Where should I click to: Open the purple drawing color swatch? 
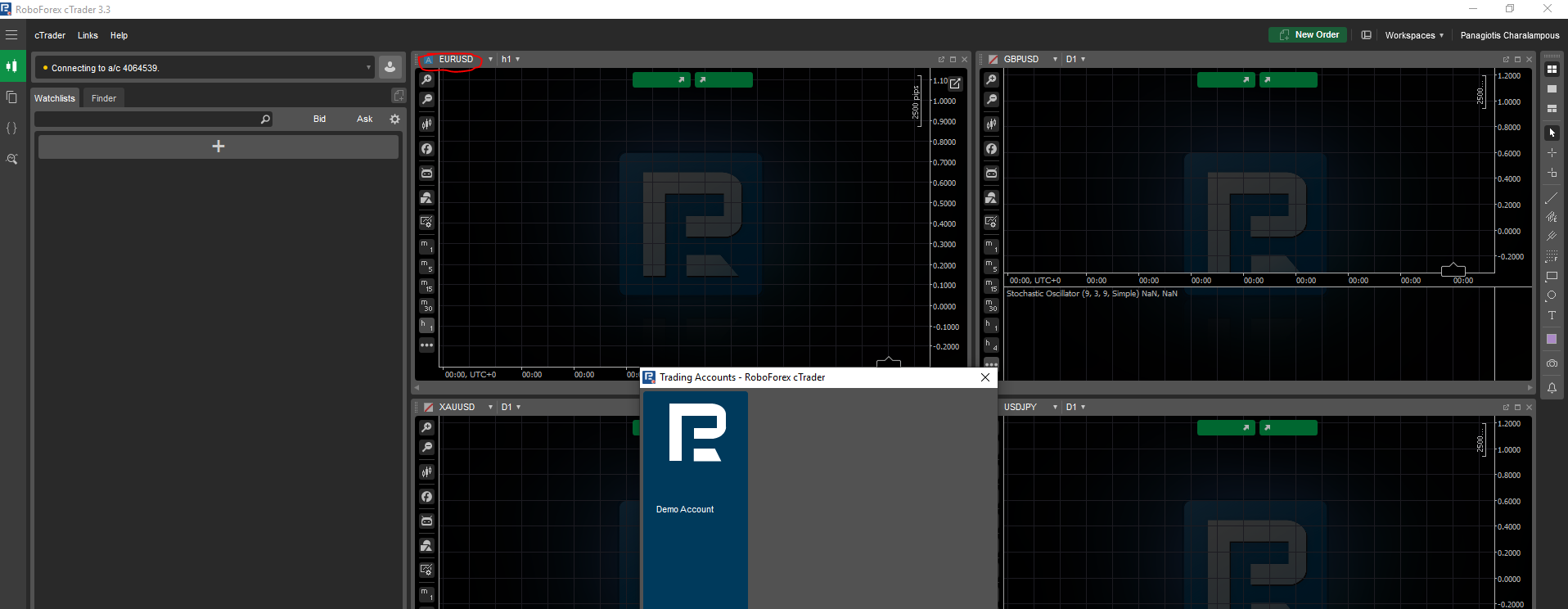coord(1552,339)
